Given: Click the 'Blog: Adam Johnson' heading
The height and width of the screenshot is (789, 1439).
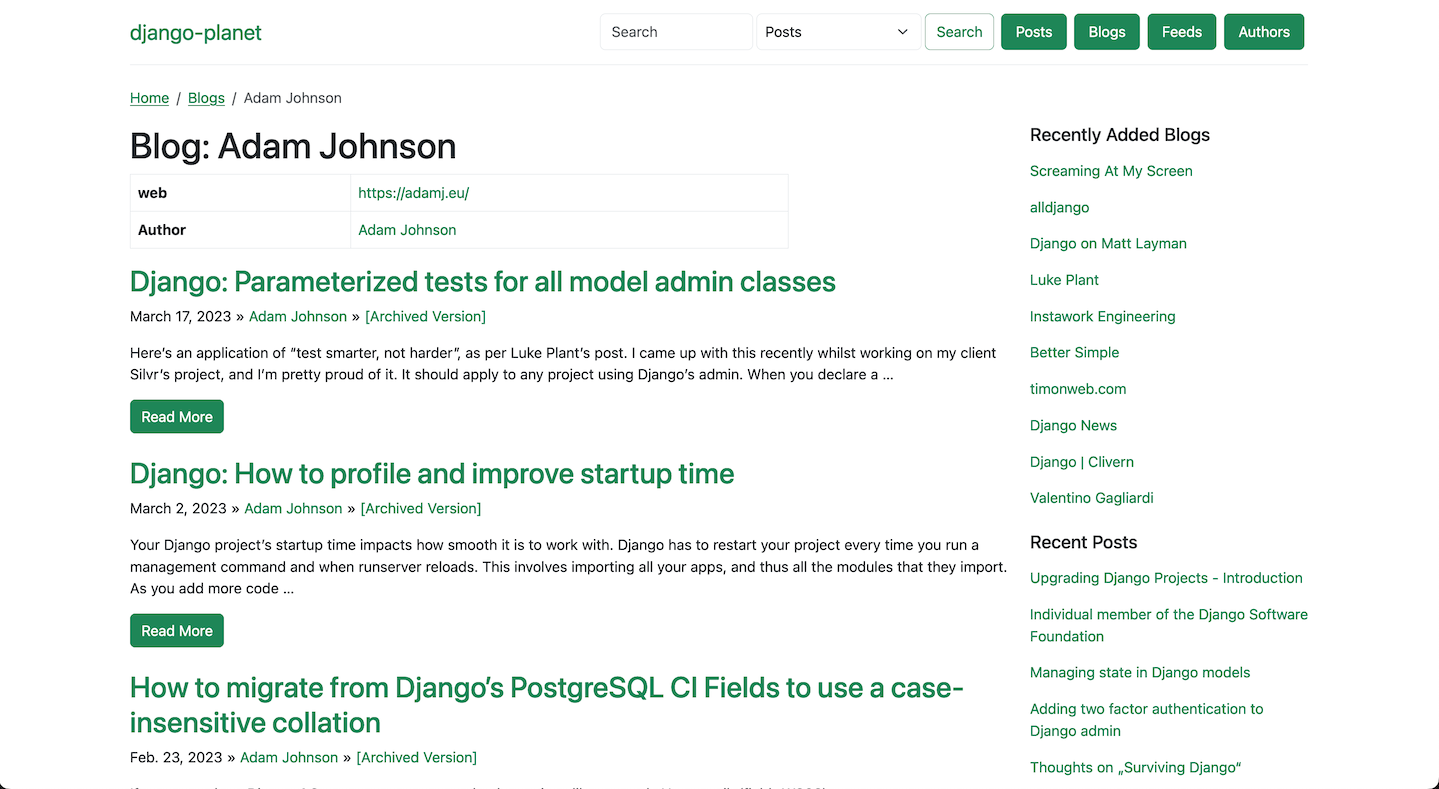Looking at the screenshot, I should click(x=293, y=146).
